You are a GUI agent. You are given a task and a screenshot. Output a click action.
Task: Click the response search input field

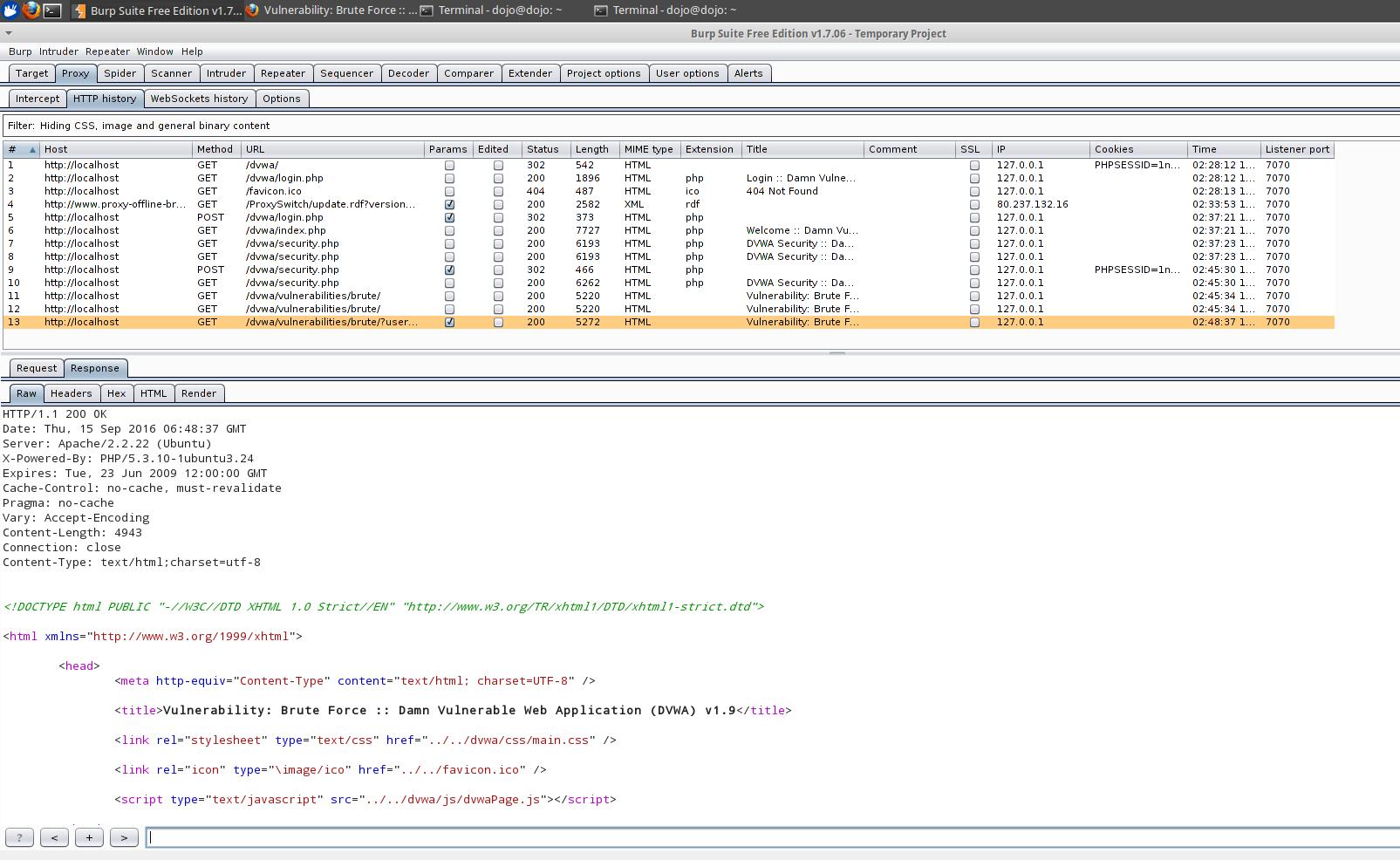(768, 837)
